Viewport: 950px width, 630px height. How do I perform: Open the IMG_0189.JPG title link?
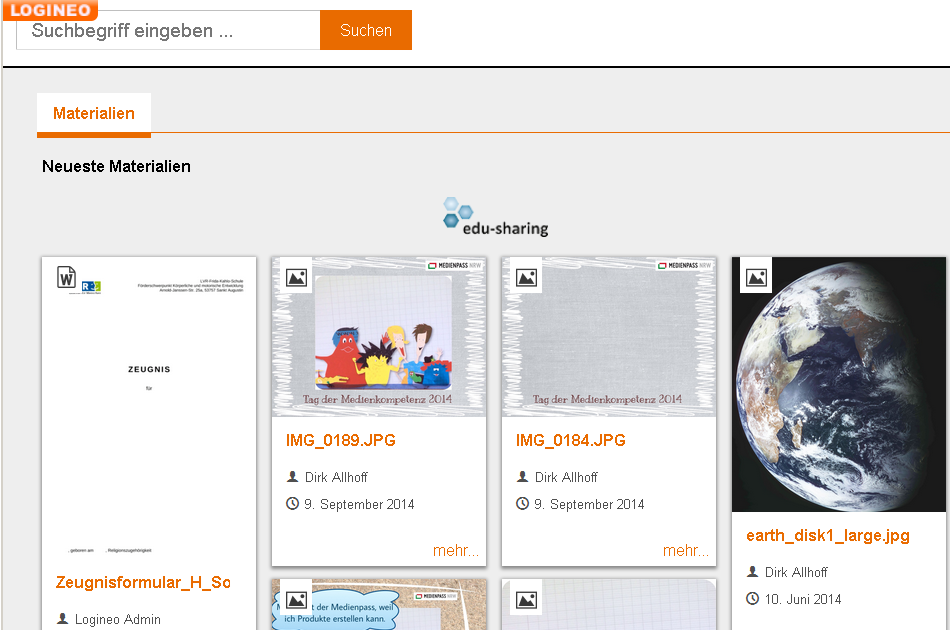click(341, 441)
